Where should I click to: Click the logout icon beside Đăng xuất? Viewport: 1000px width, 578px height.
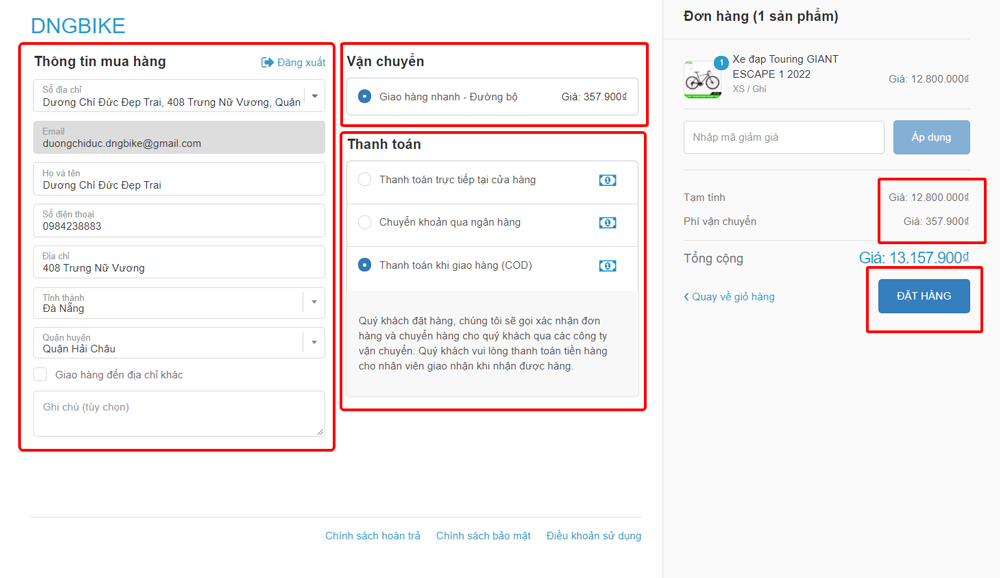click(x=267, y=62)
